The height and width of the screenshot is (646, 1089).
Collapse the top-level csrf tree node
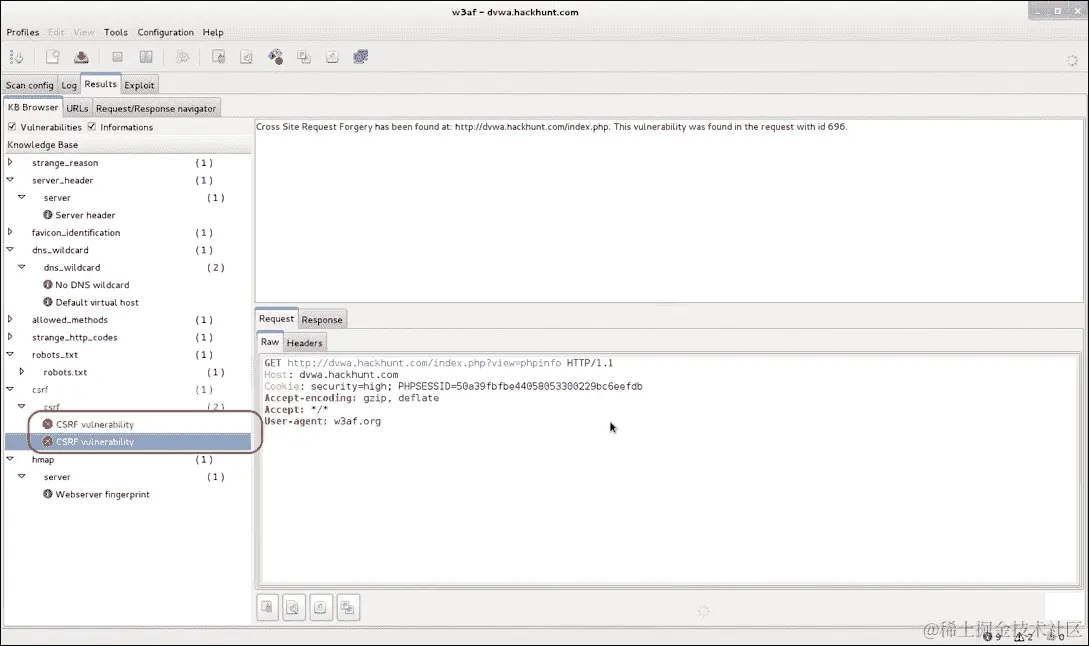[x=10, y=389]
